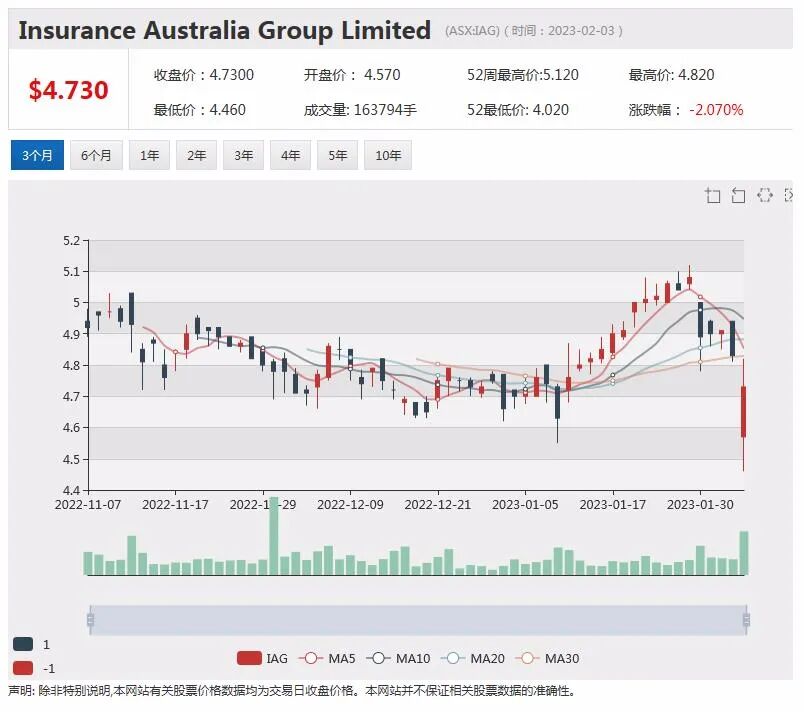Image resolution: width=804 pixels, height=712 pixels.
Task: Show the 10年 chart range
Action: [x=388, y=155]
